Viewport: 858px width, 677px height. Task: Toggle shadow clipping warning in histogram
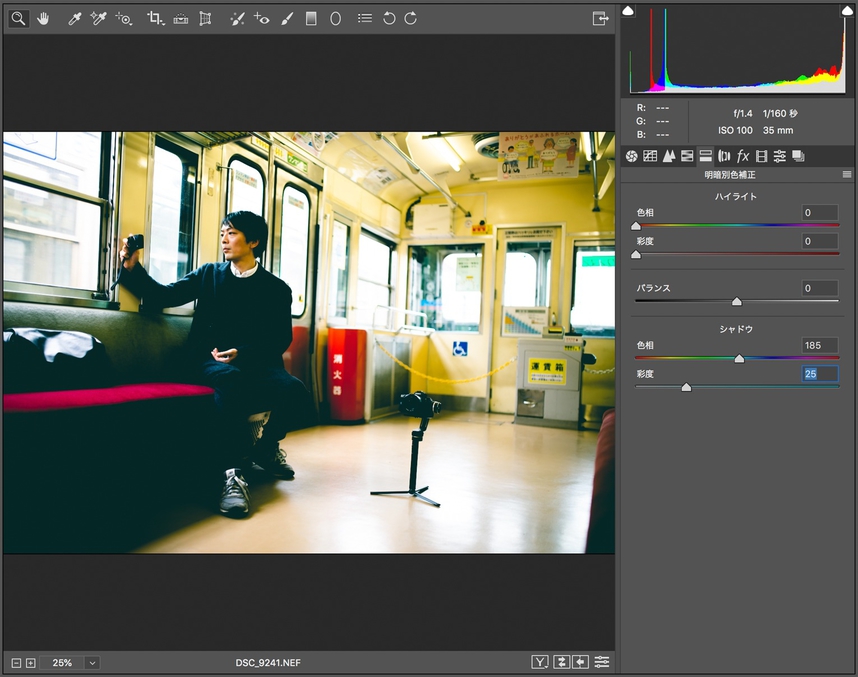(x=628, y=10)
